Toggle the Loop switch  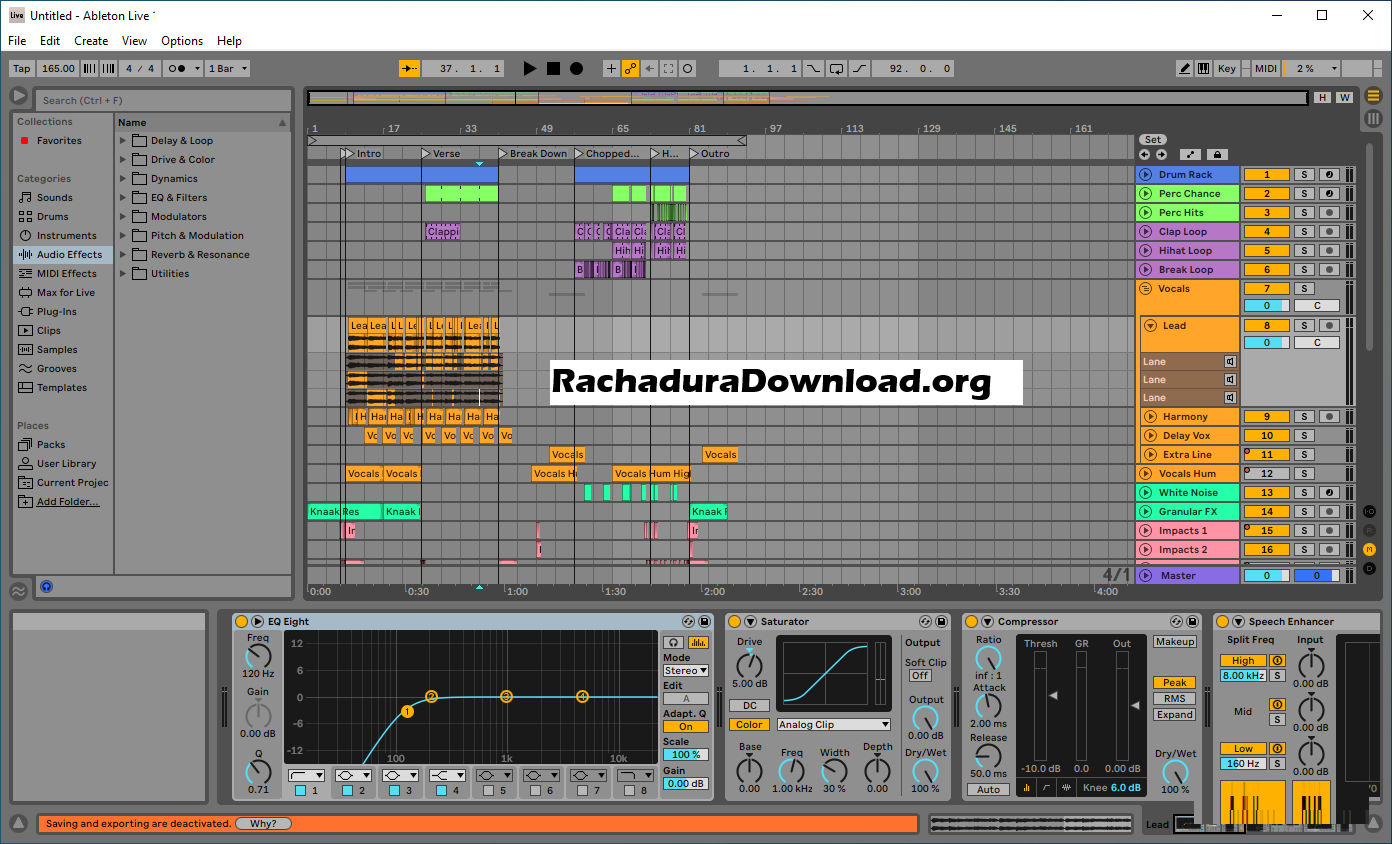point(837,68)
